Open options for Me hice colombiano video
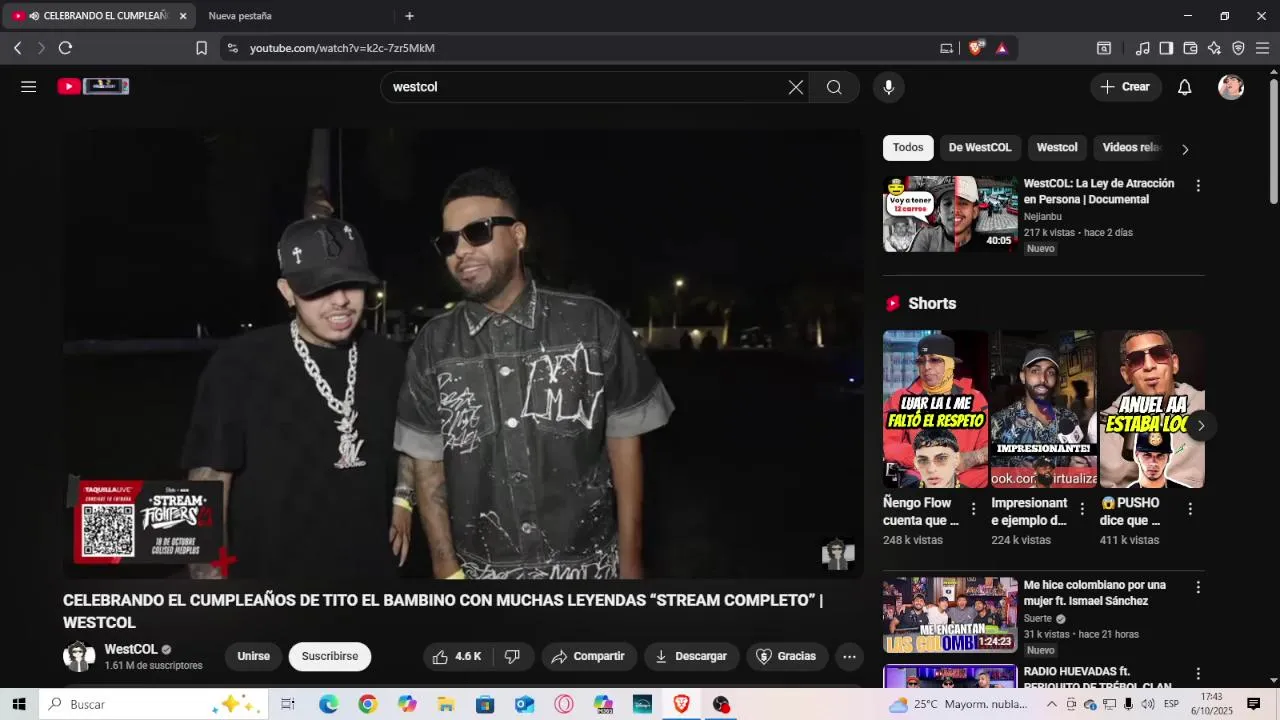The width and height of the screenshot is (1280, 720). tap(1198, 587)
